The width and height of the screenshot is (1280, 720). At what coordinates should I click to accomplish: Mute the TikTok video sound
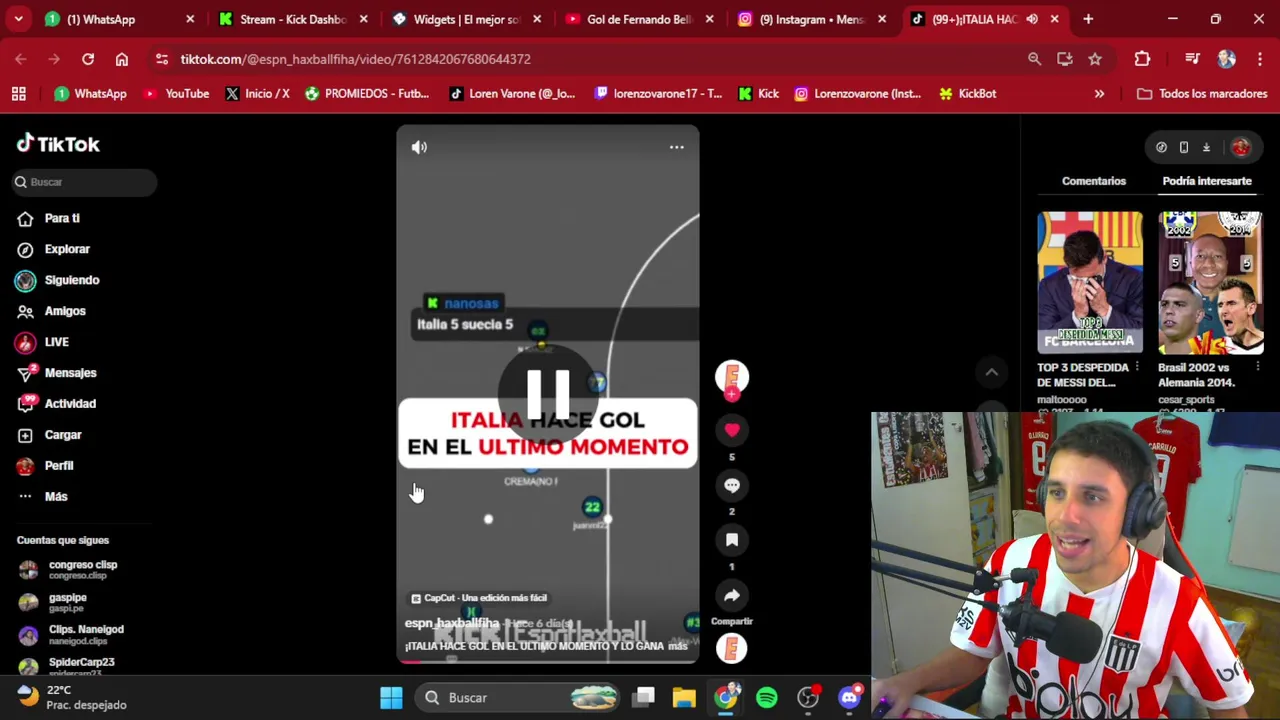[x=419, y=147]
